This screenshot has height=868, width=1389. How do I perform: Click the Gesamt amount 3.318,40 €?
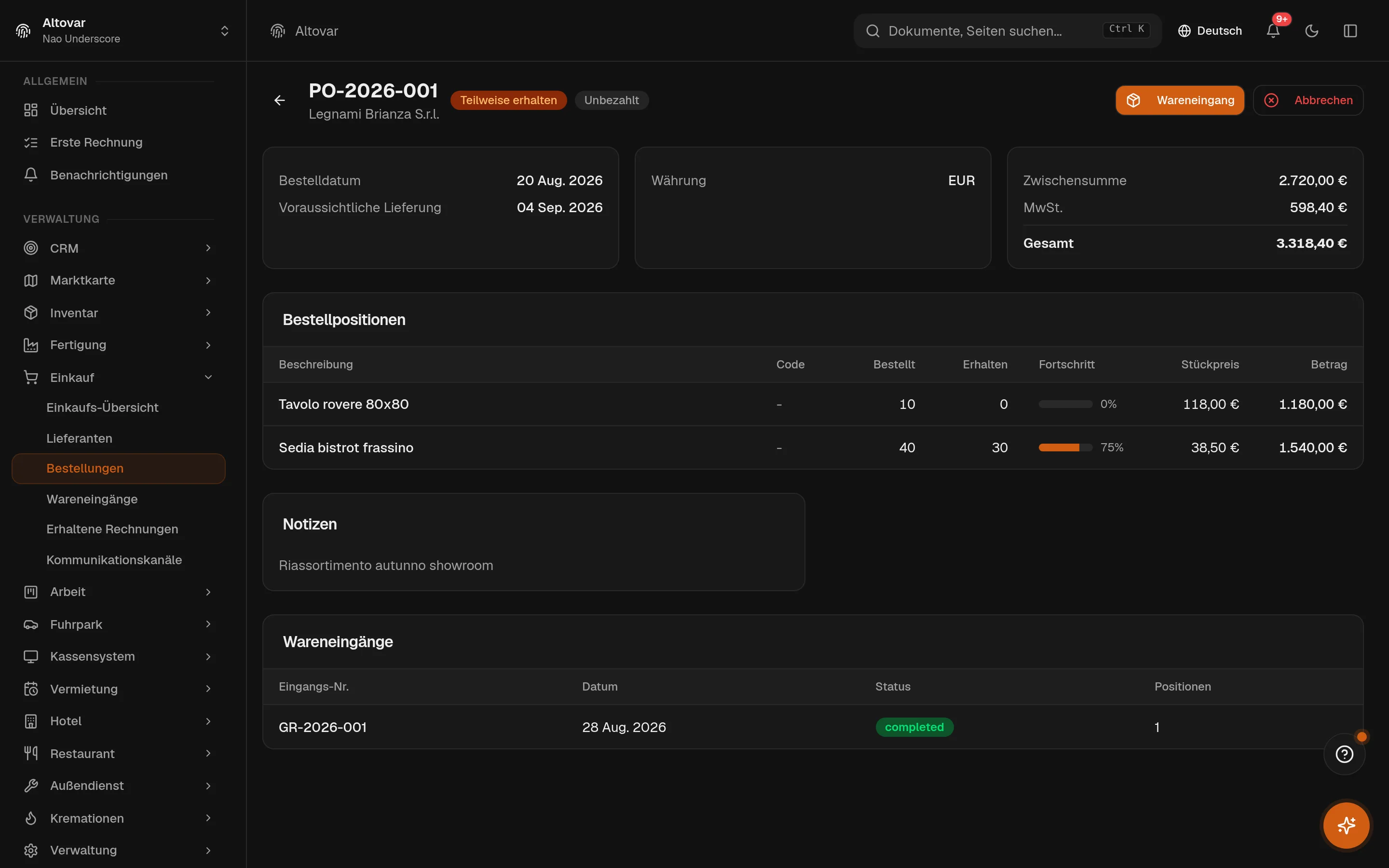coord(1311,244)
